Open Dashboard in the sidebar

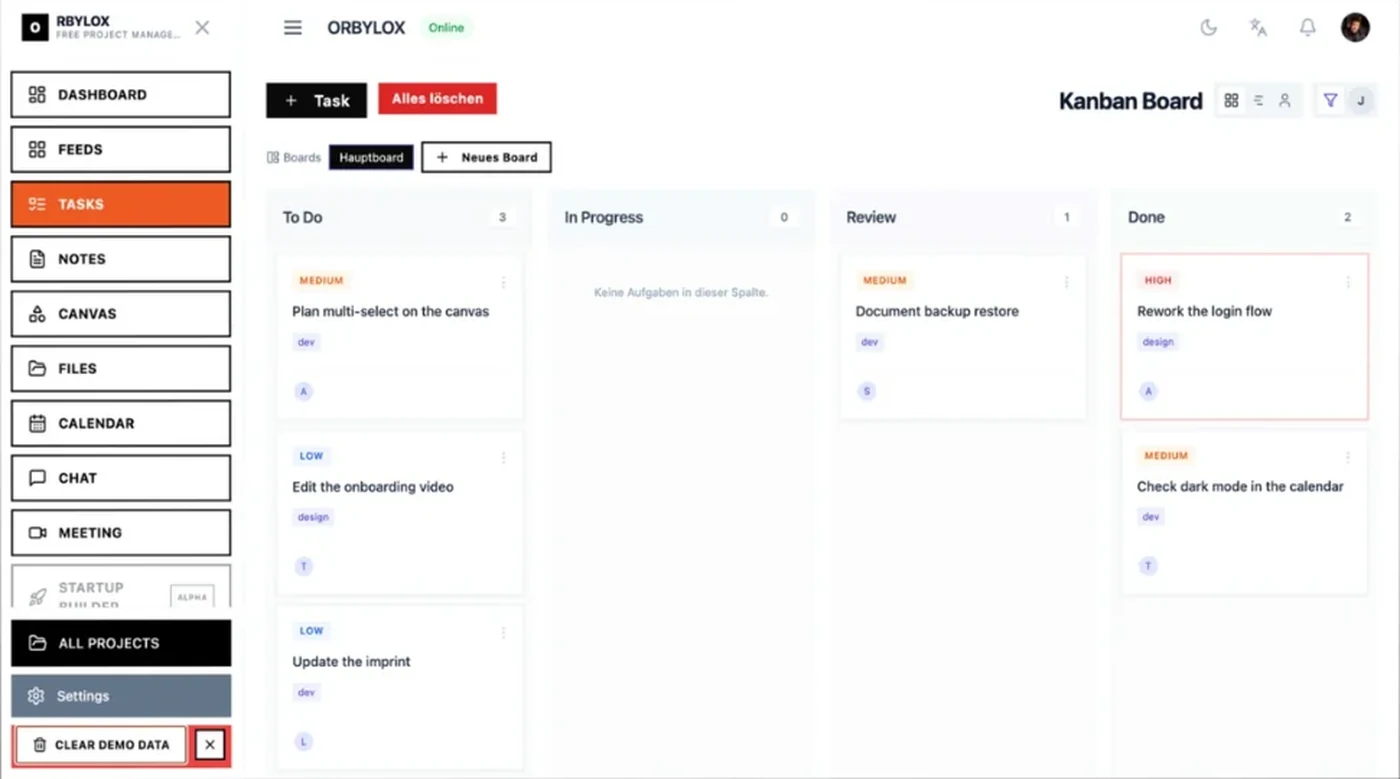point(121,95)
